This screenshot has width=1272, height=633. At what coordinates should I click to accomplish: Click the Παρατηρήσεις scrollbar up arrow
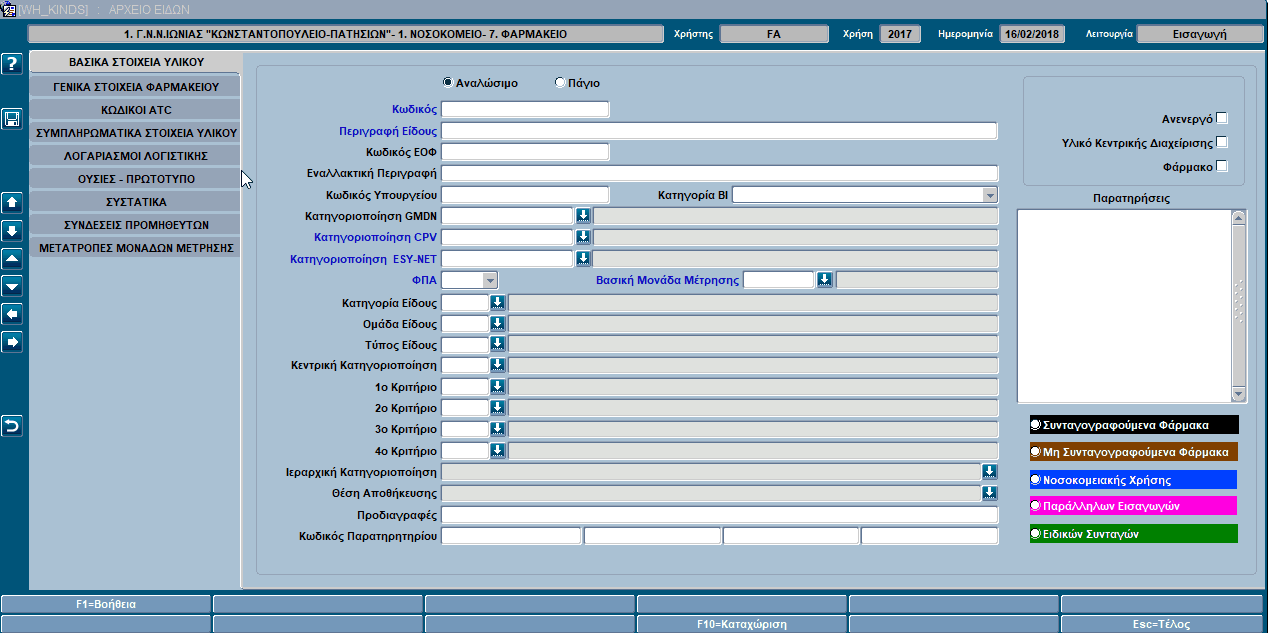click(x=1239, y=217)
